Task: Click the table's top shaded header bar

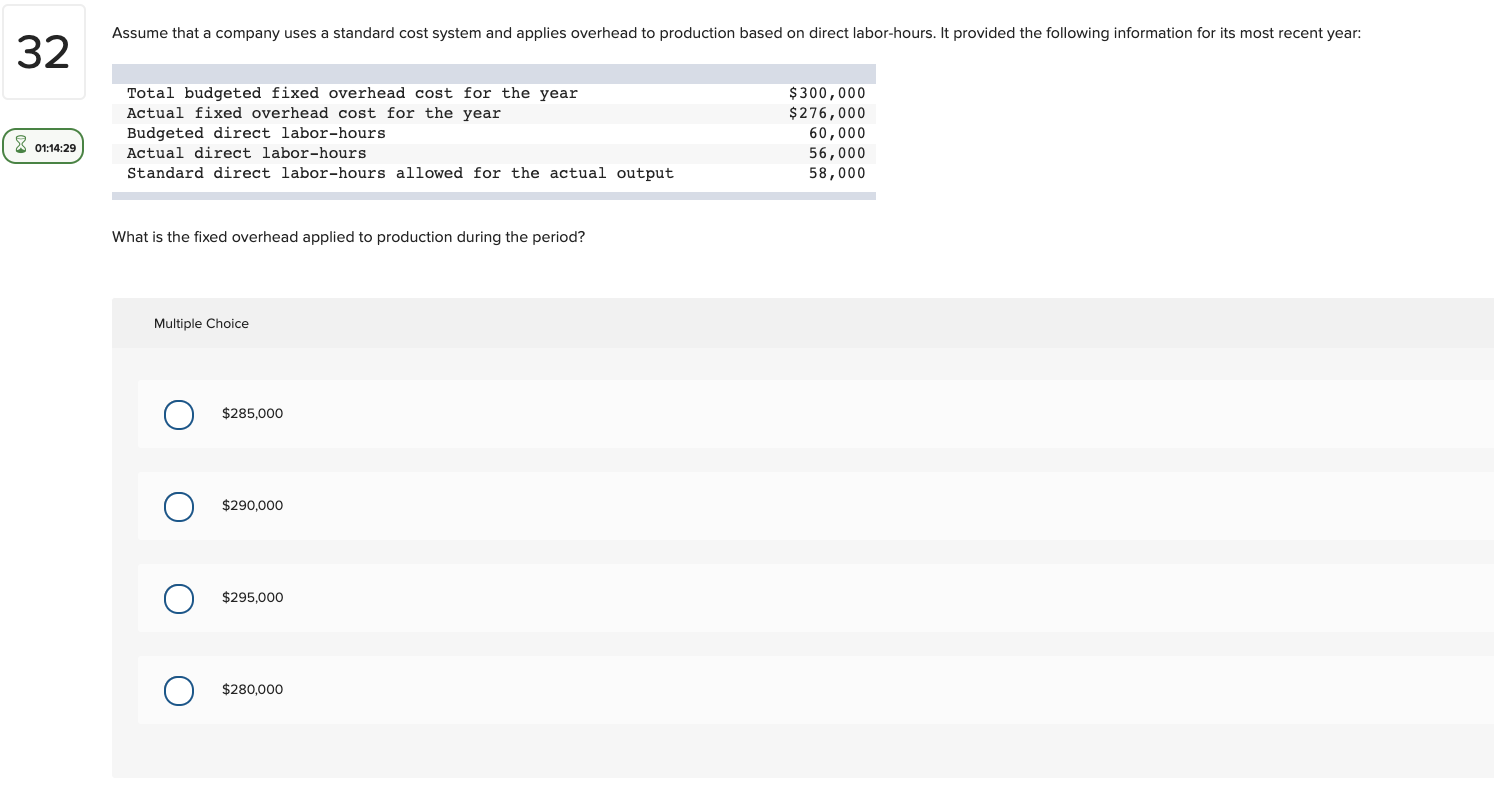Action: coord(494,73)
